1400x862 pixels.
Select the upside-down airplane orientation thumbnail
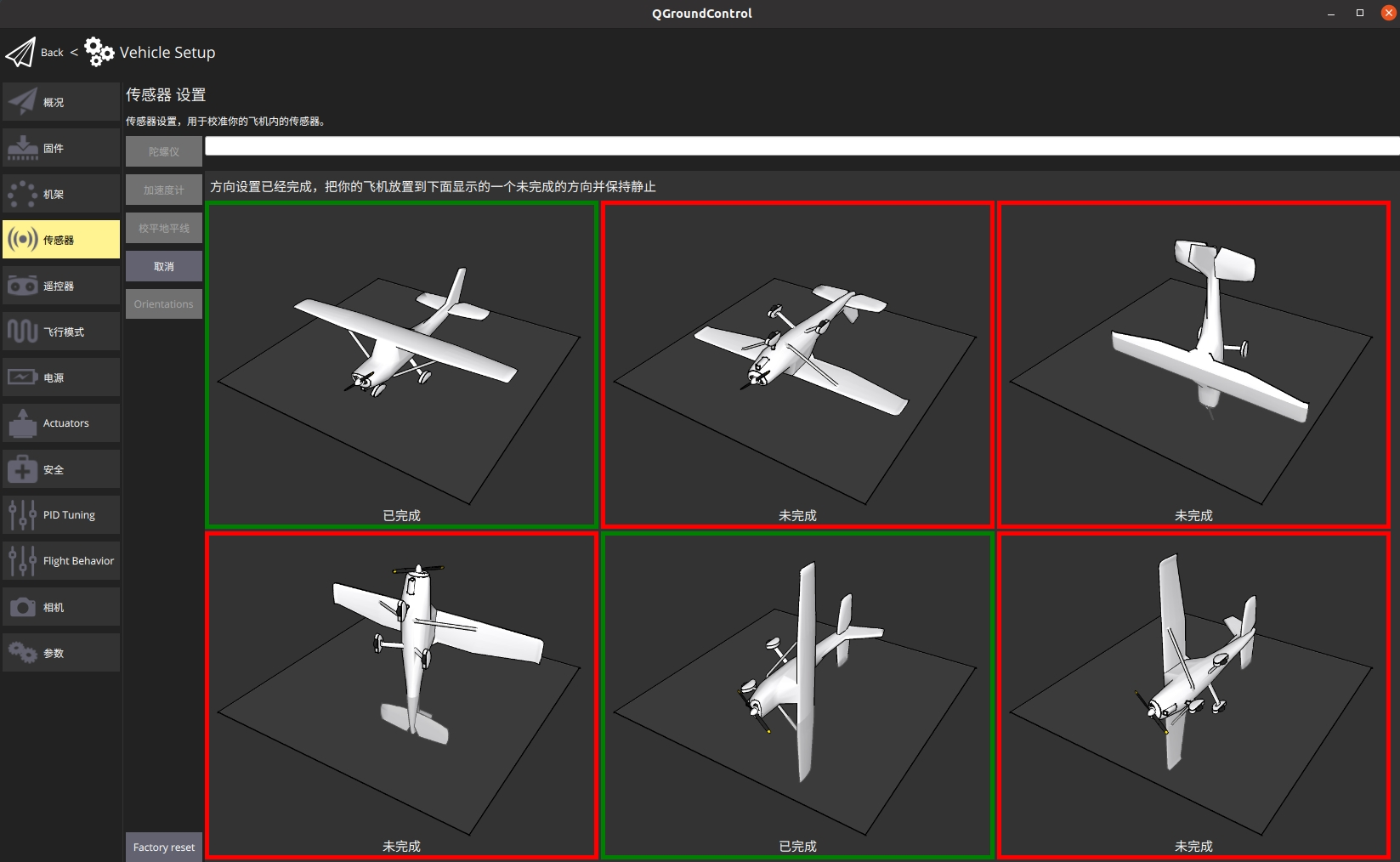click(797, 364)
